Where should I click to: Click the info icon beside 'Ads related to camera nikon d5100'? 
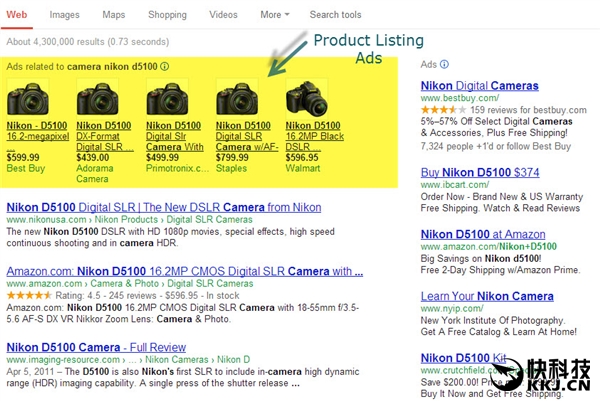(165, 66)
